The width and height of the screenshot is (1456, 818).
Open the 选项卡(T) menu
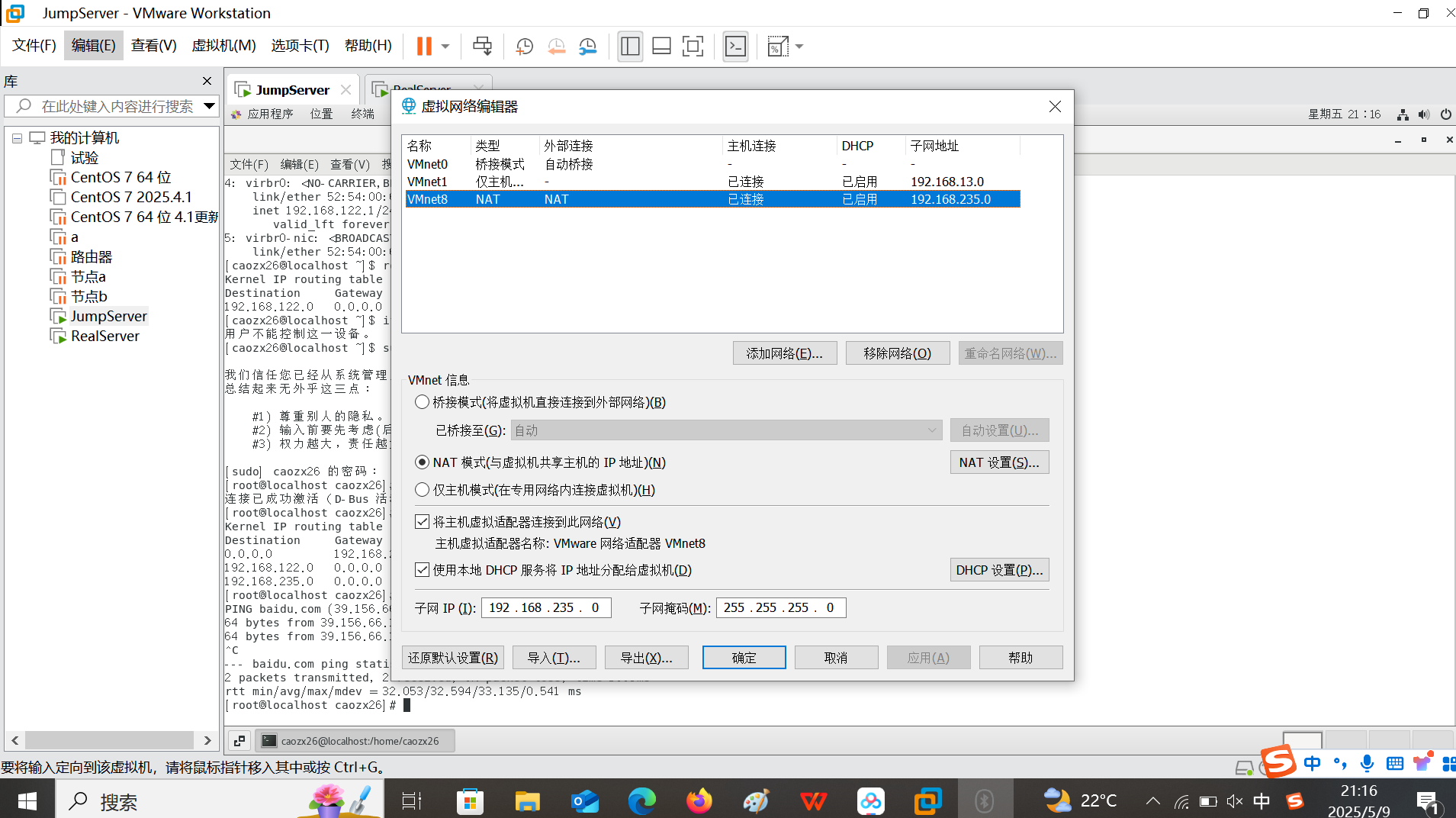point(300,46)
